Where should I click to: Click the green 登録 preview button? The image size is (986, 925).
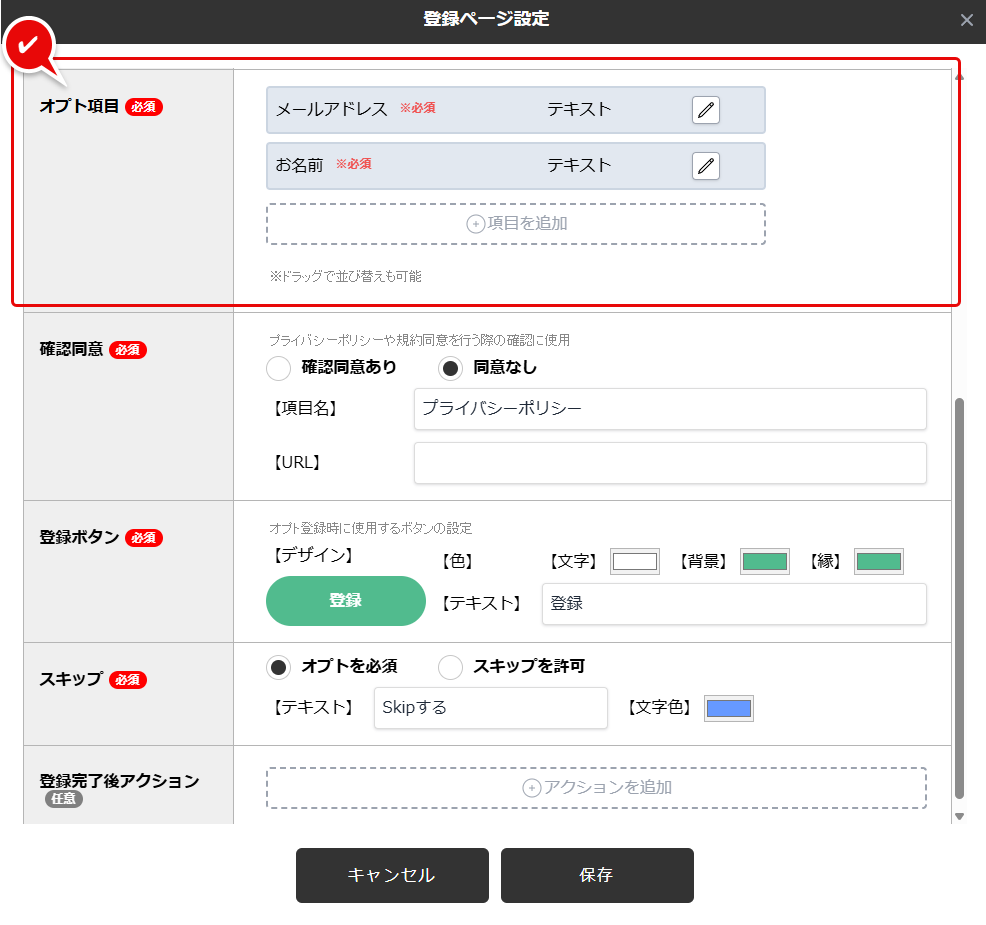[x=345, y=603]
